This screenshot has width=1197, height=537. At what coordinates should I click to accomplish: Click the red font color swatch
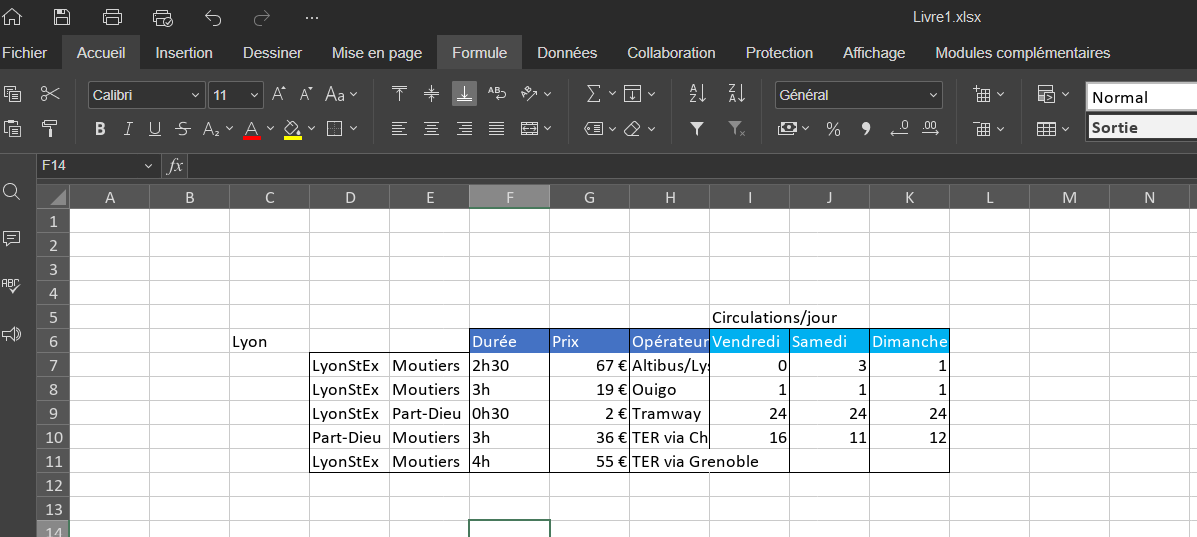[x=252, y=129]
